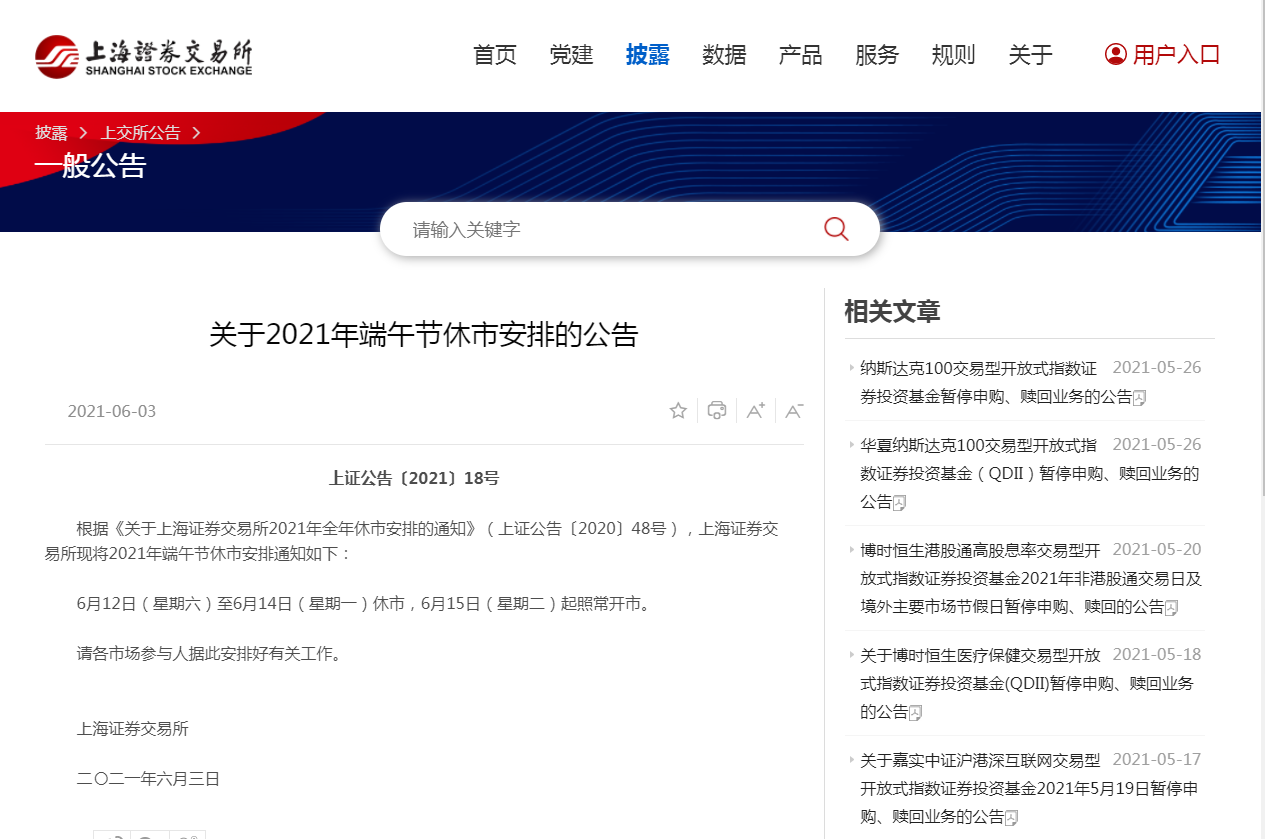Viewport: 1265px width, 839px height.
Task: Click 上交所公告 in the breadcrumb trail
Action: pos(140,132)
